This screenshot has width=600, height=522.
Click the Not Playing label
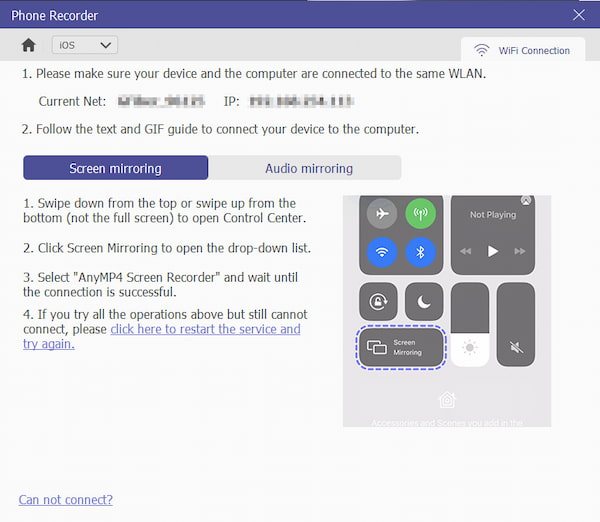click(493, 215)
